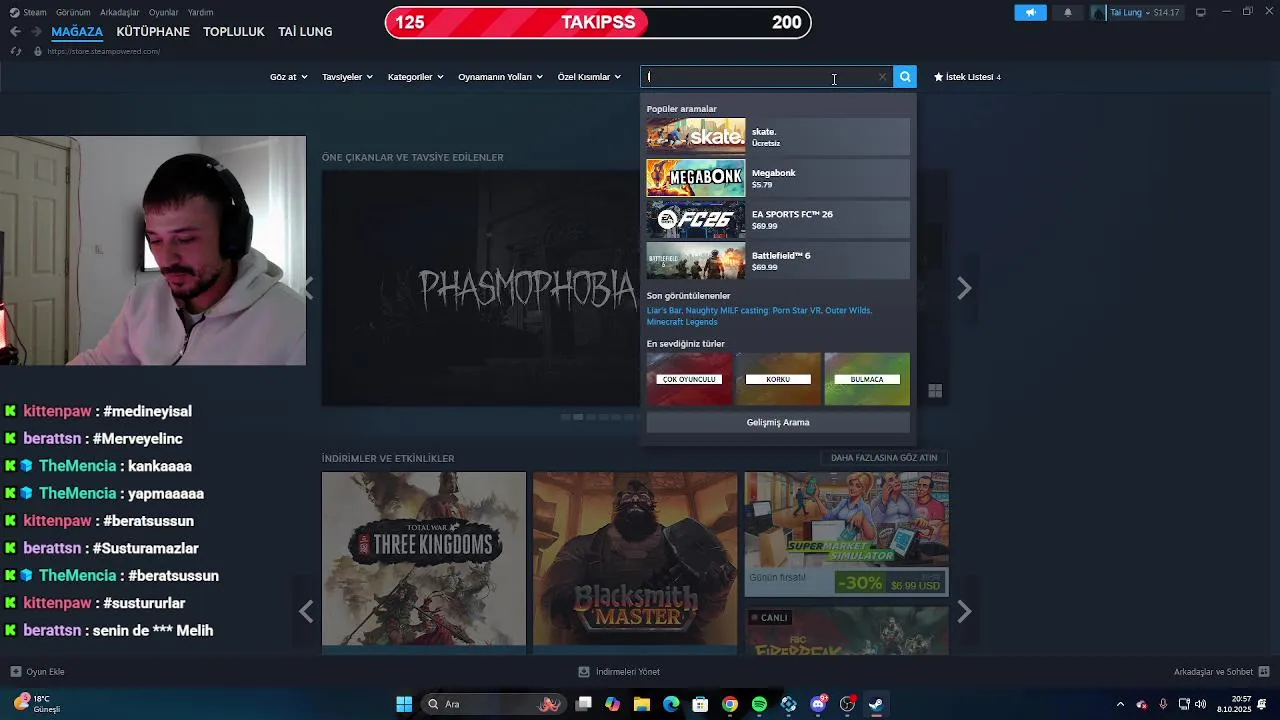Go back with the navigation back arrow

(15, 32)
